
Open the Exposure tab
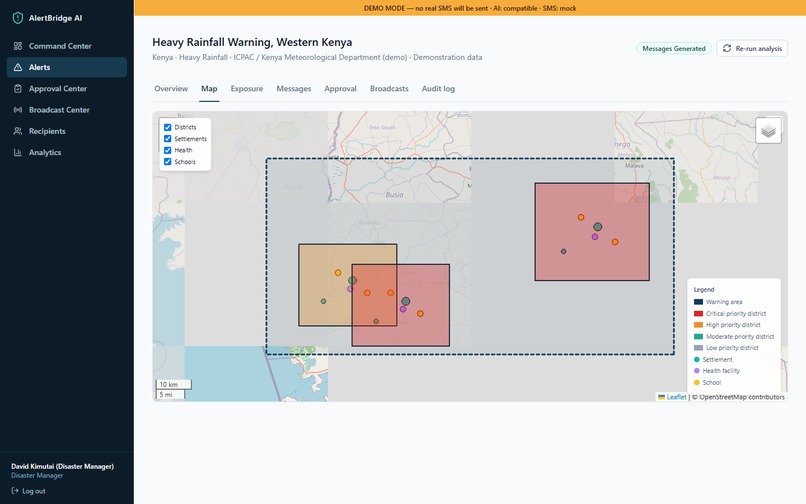tap(247, 88)
